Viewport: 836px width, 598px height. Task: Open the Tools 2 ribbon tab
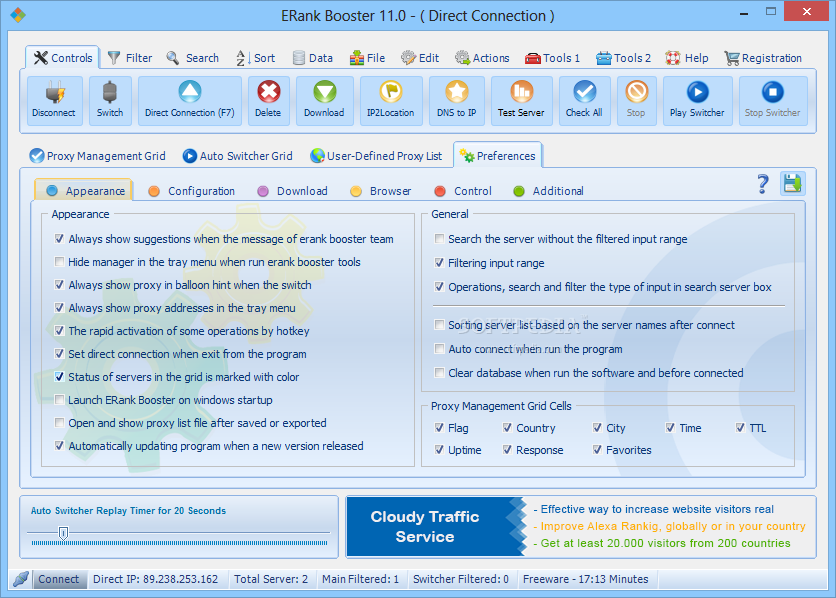[x=623, y=58]
